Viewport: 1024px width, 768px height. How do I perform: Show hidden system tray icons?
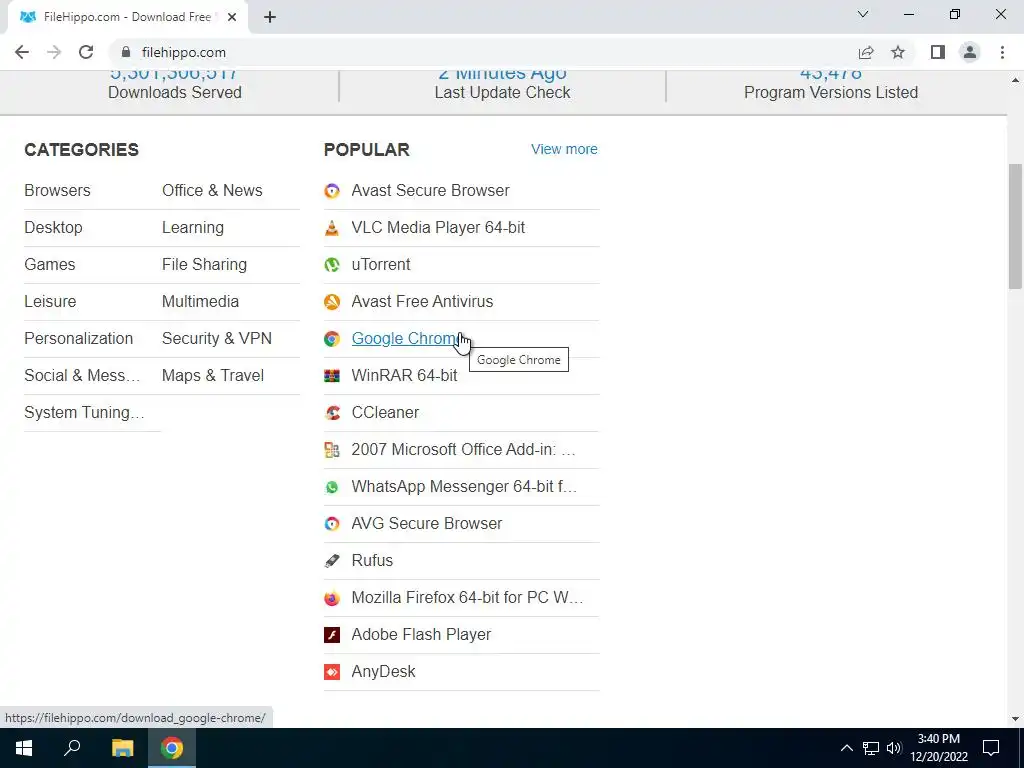pos(846,748)
